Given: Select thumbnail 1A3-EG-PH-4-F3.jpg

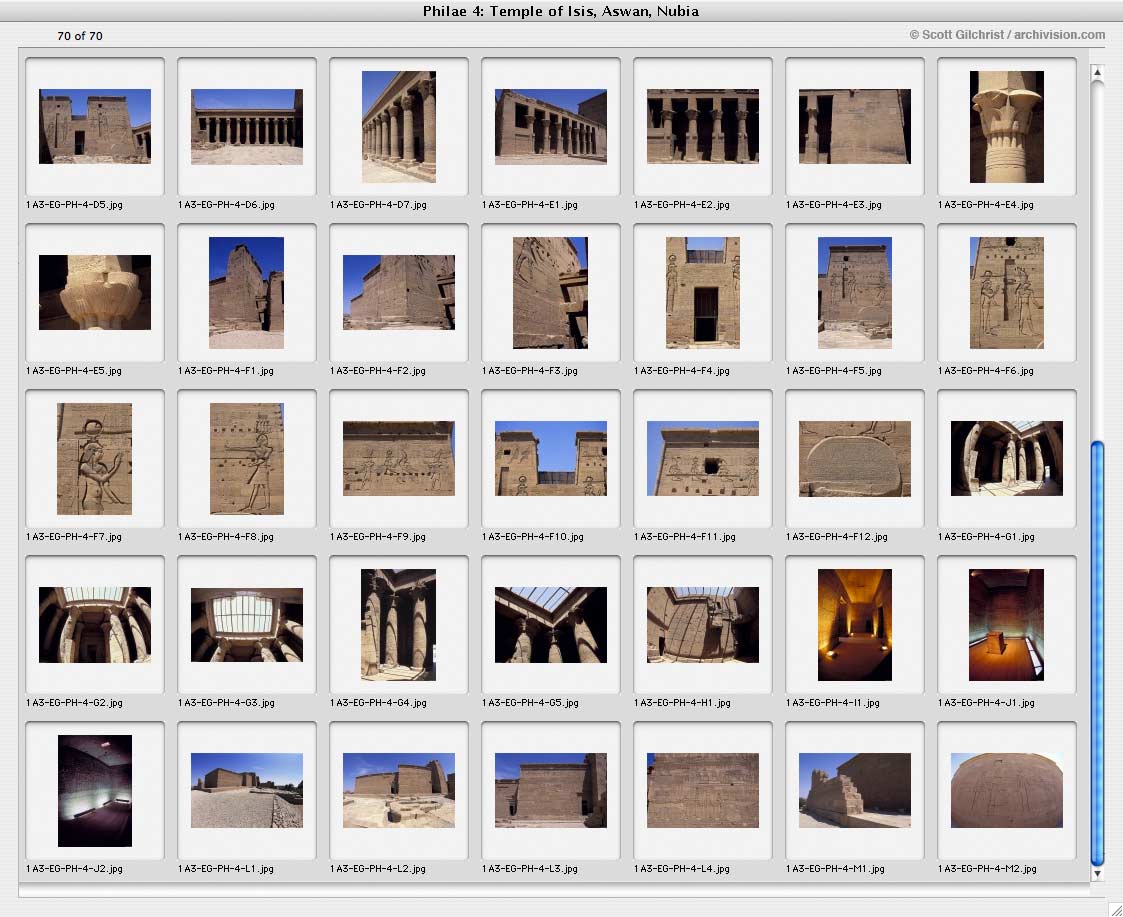Looking at the screenshot, I should pos(551,292).
